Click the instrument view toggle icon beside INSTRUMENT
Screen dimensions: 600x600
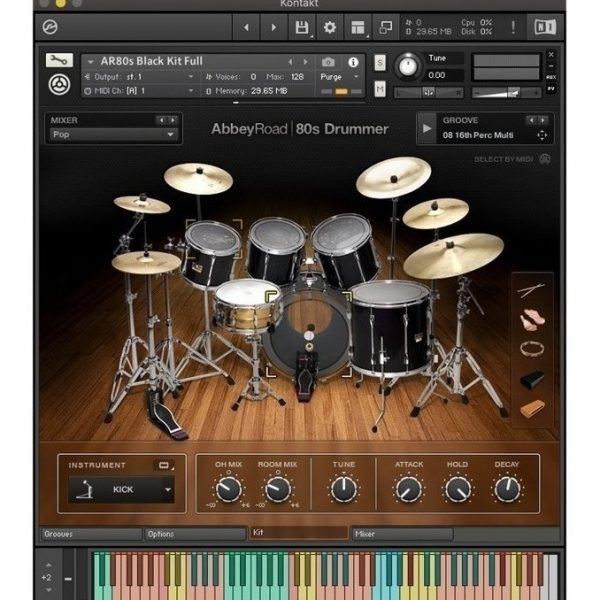click(x=164, y=465)
